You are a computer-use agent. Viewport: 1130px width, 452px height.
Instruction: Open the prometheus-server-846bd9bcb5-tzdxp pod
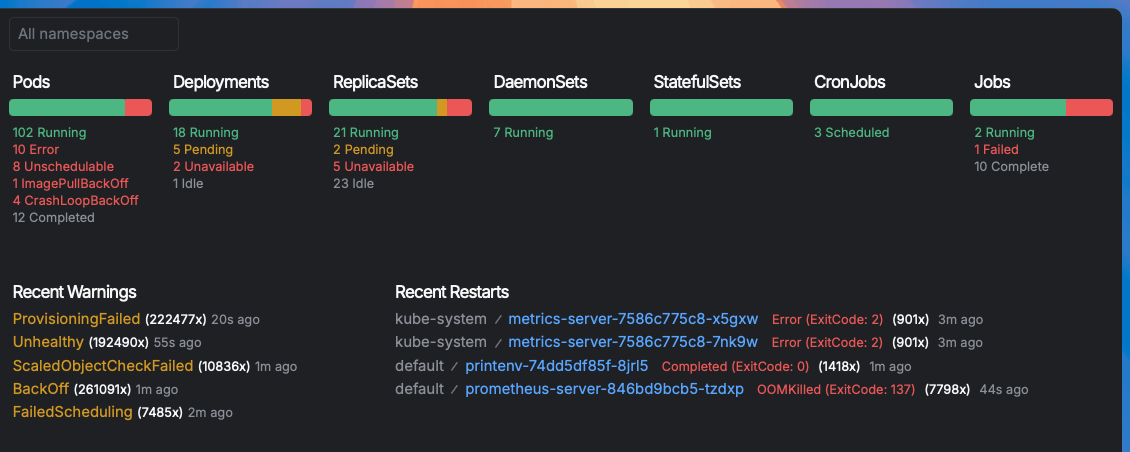pyautogui.click(x=604, y=389)
